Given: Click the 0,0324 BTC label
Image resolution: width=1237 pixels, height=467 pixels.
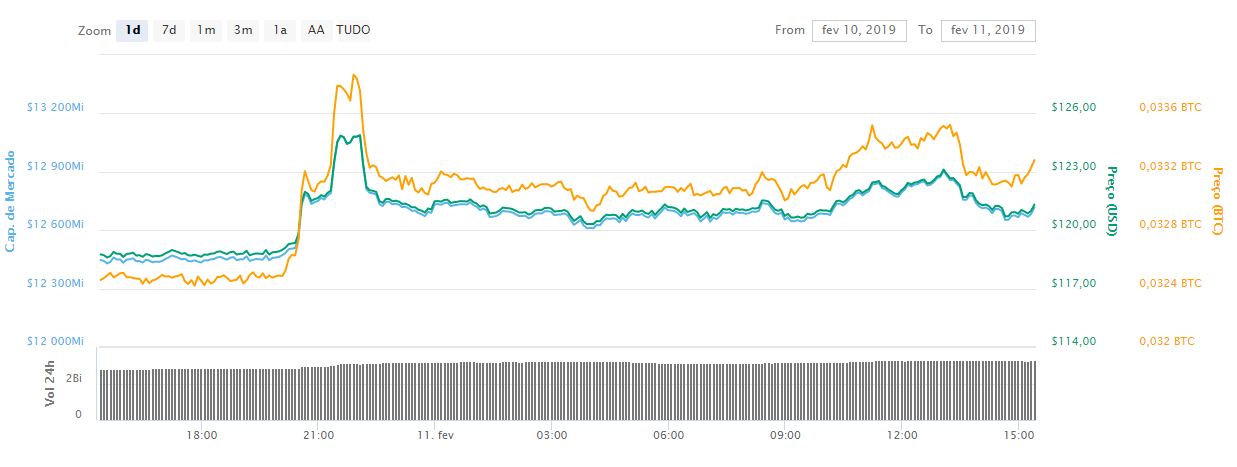Looking at the screenshot, I should (1171, 284).
